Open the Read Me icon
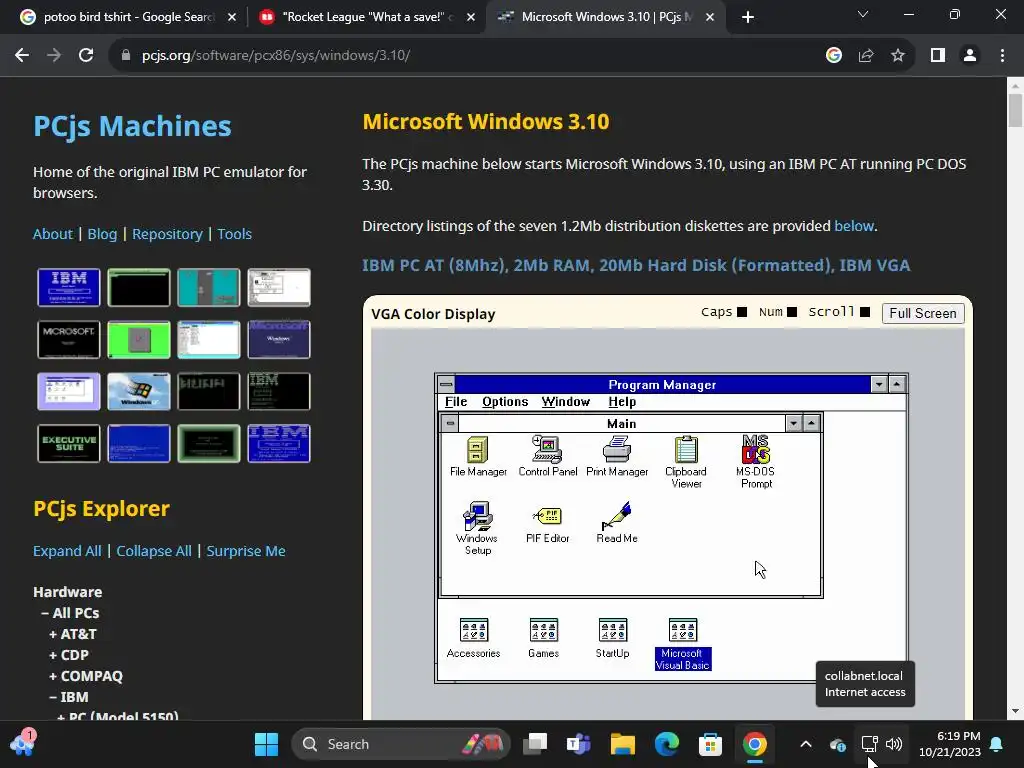 (616, 523)
